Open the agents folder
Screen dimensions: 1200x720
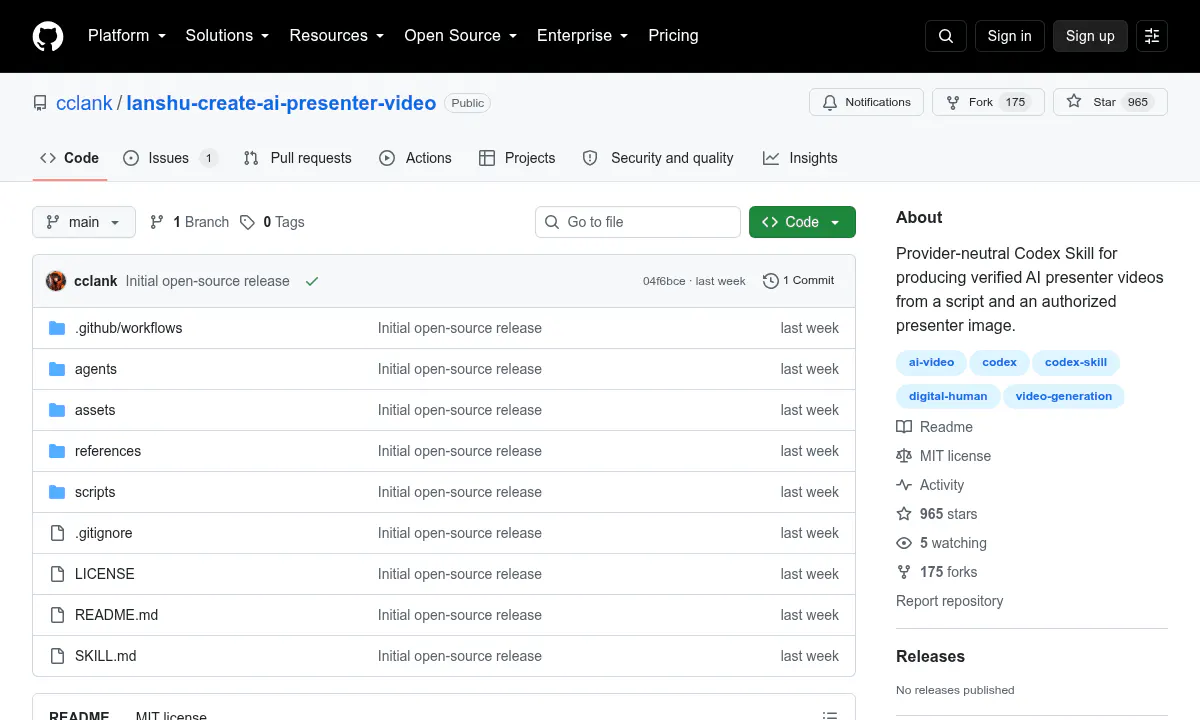(x=96, y=369)
